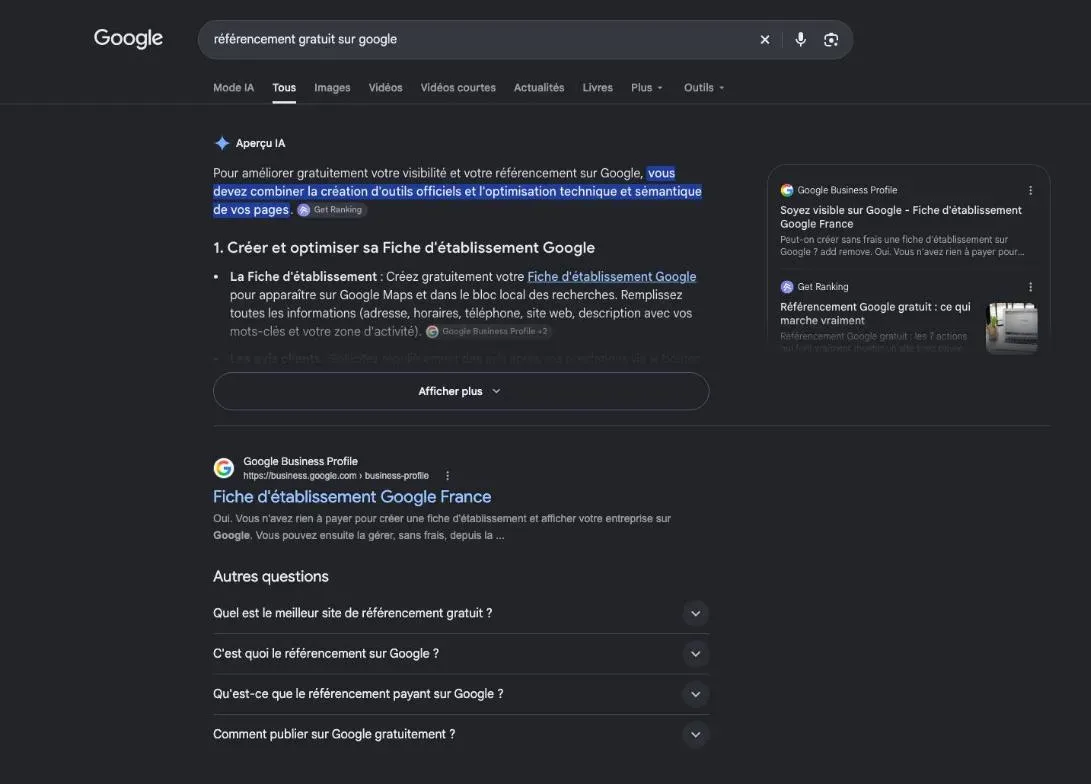Expand 'Comment publier sur Google gratuitement ?'
The height and width of the screenshot is (784, 1091).
461,734
